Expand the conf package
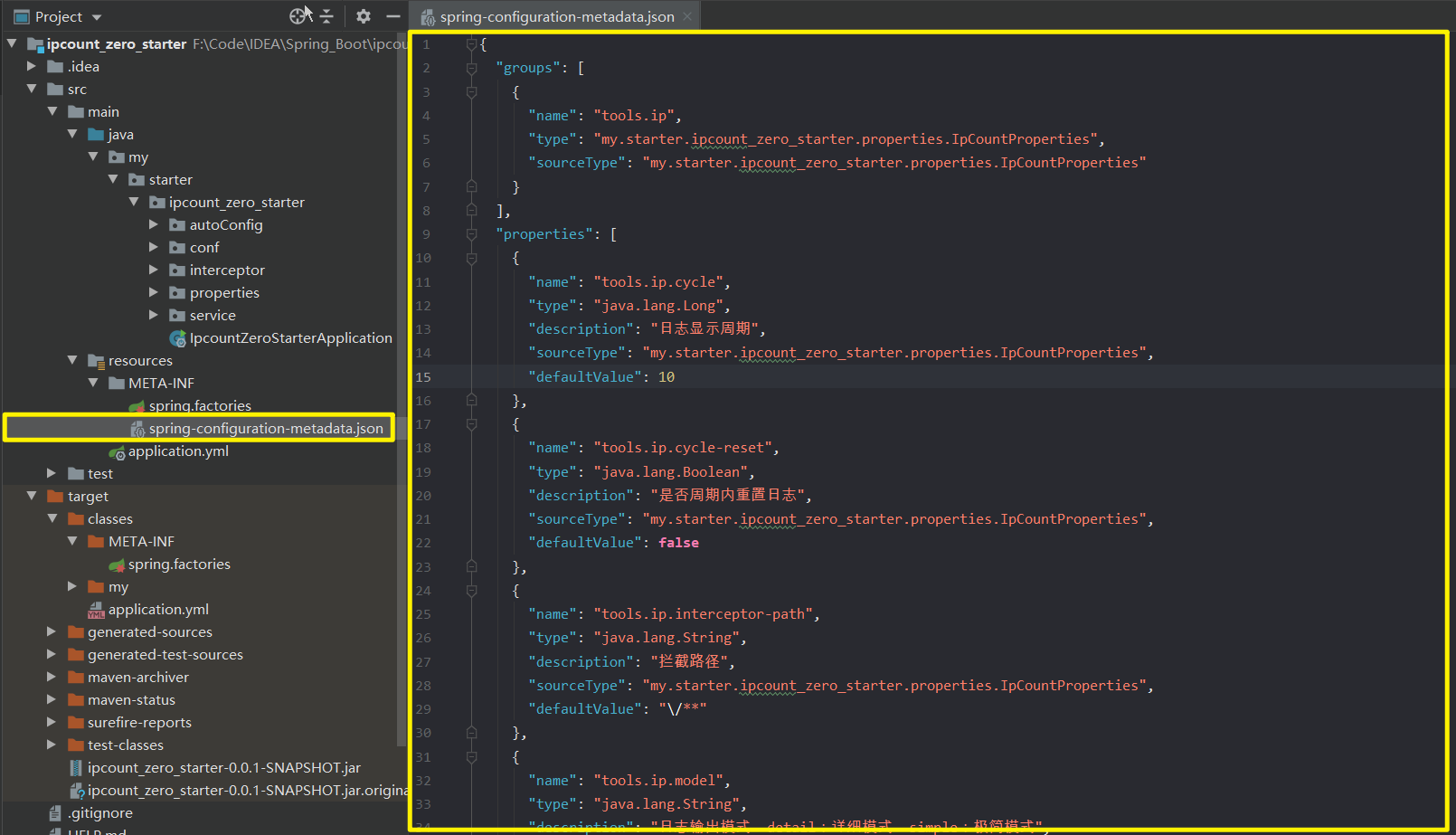This screenshot has height=835, width=1456. coord(154,247)
